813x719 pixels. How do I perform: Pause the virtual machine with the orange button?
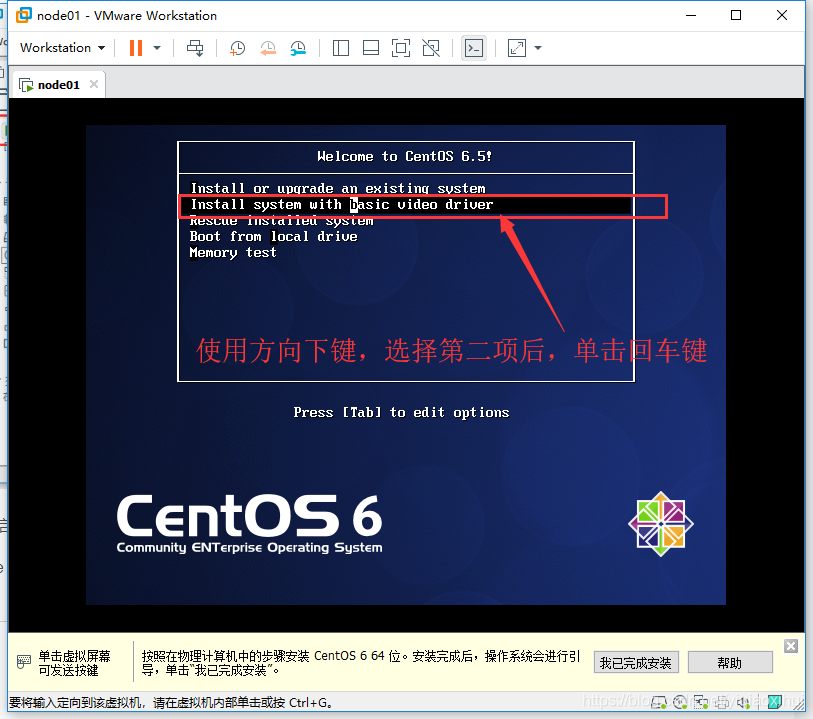[x=136, y=48]
